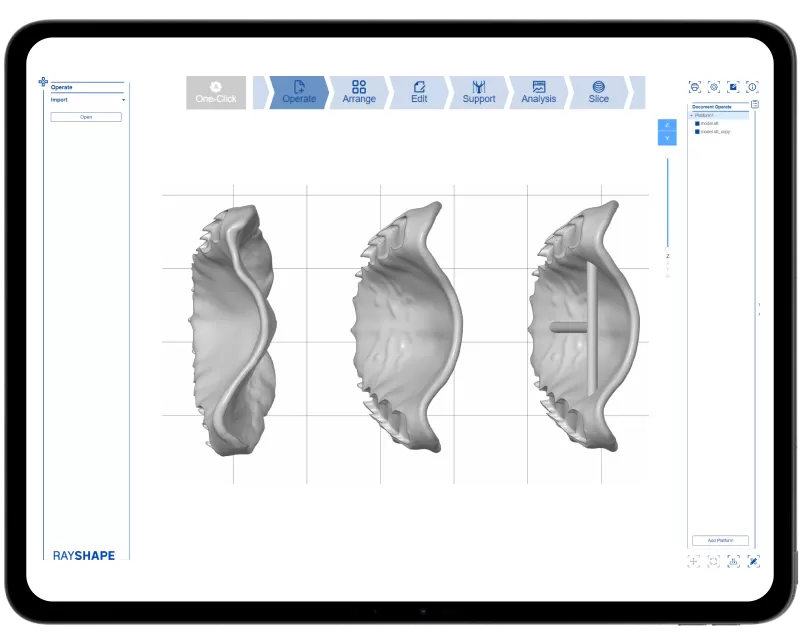Click the node icon beside Operate panel

click(x=43, y=82)
